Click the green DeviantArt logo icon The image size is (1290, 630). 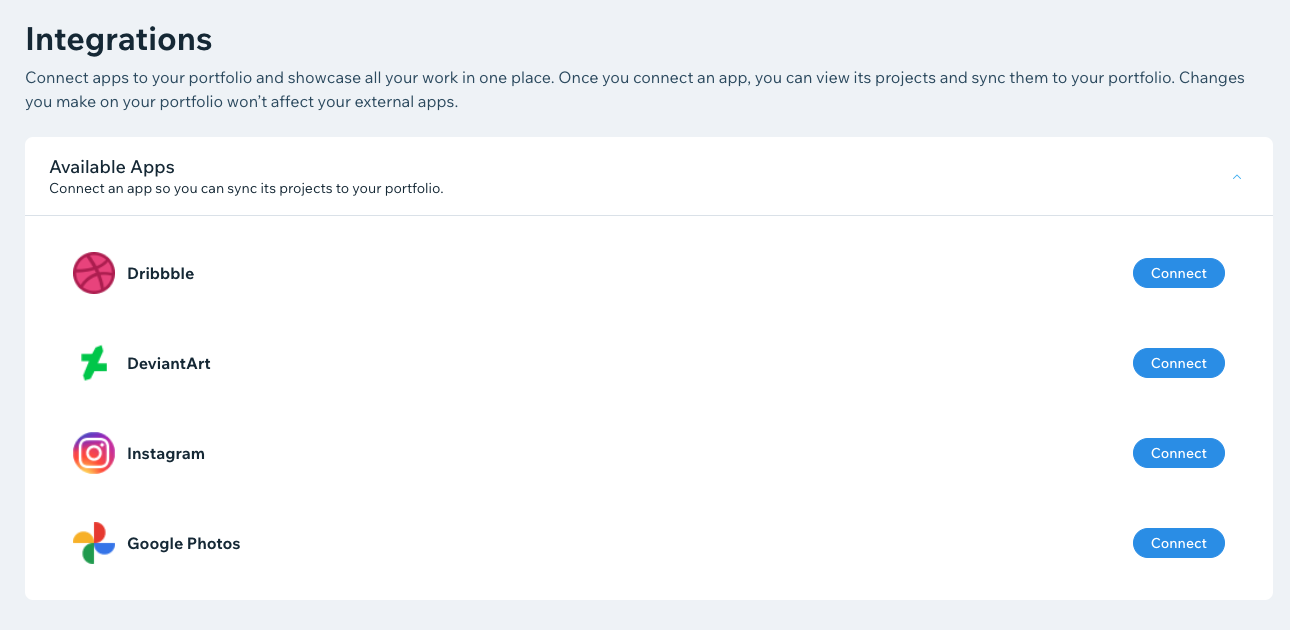94,363
